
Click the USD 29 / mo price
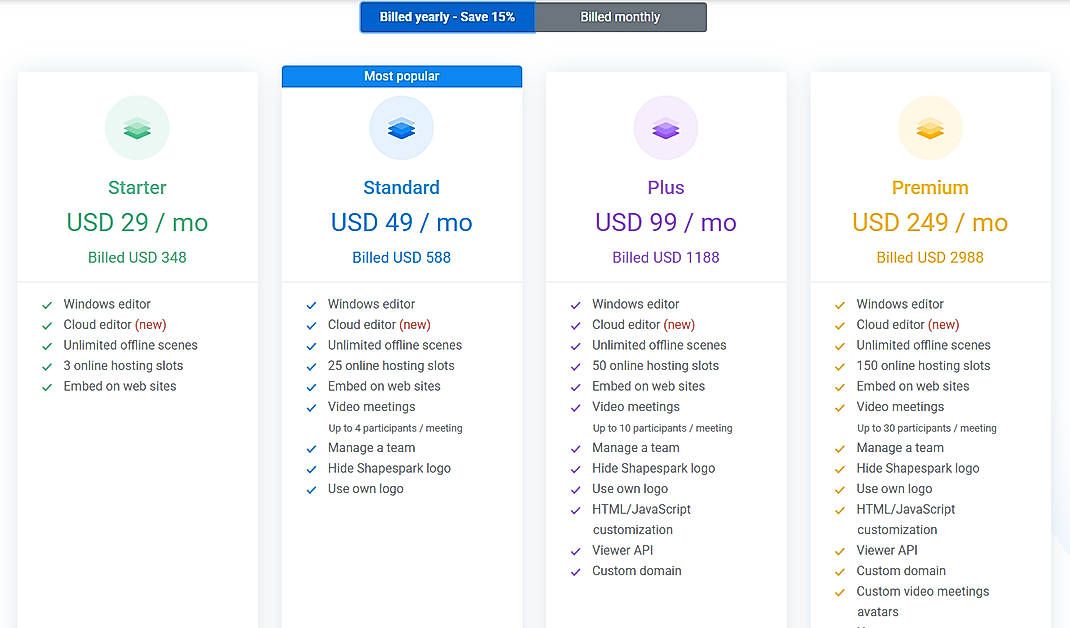click(137, 223)
